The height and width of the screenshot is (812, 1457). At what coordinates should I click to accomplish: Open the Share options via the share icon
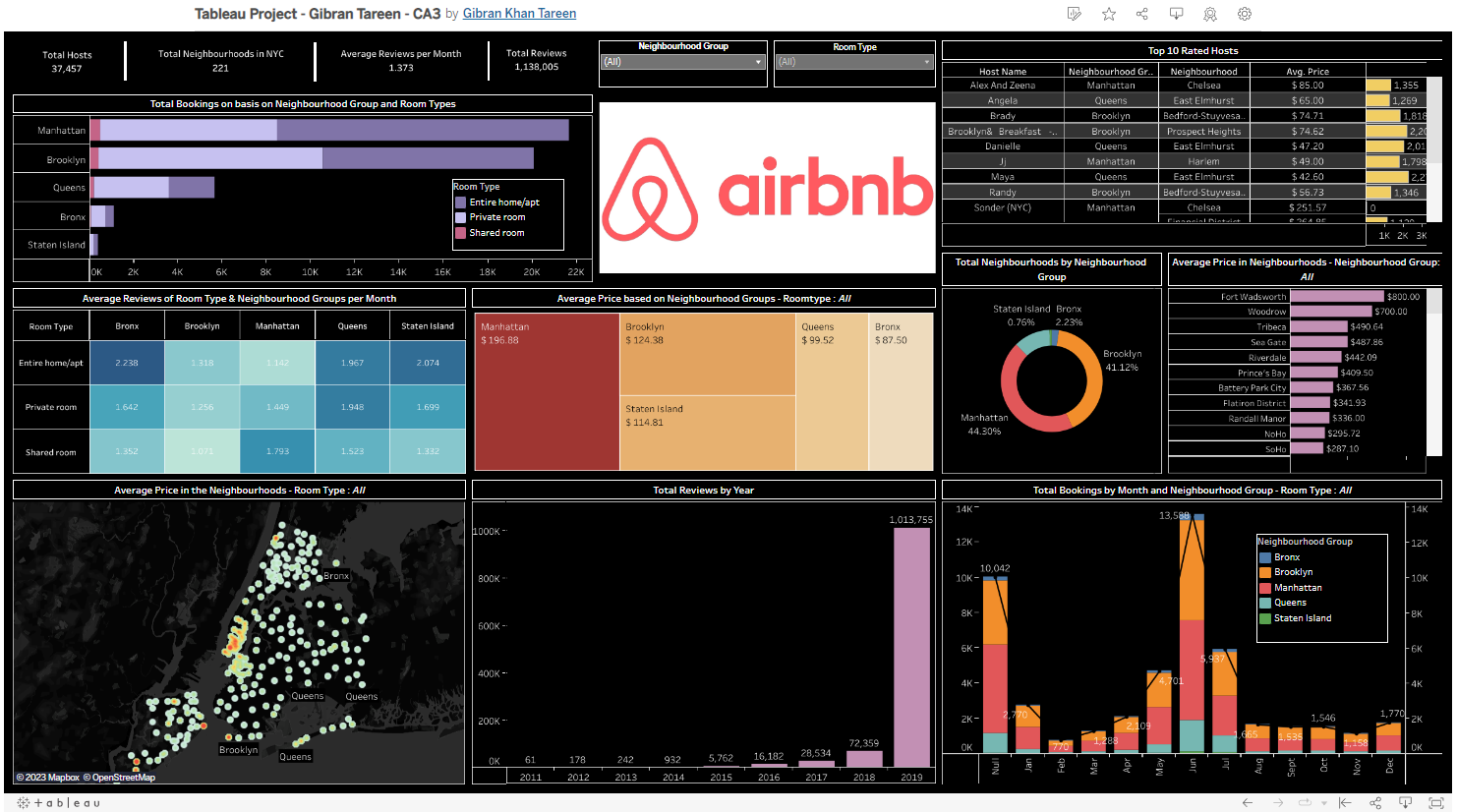coord(1142,14)
